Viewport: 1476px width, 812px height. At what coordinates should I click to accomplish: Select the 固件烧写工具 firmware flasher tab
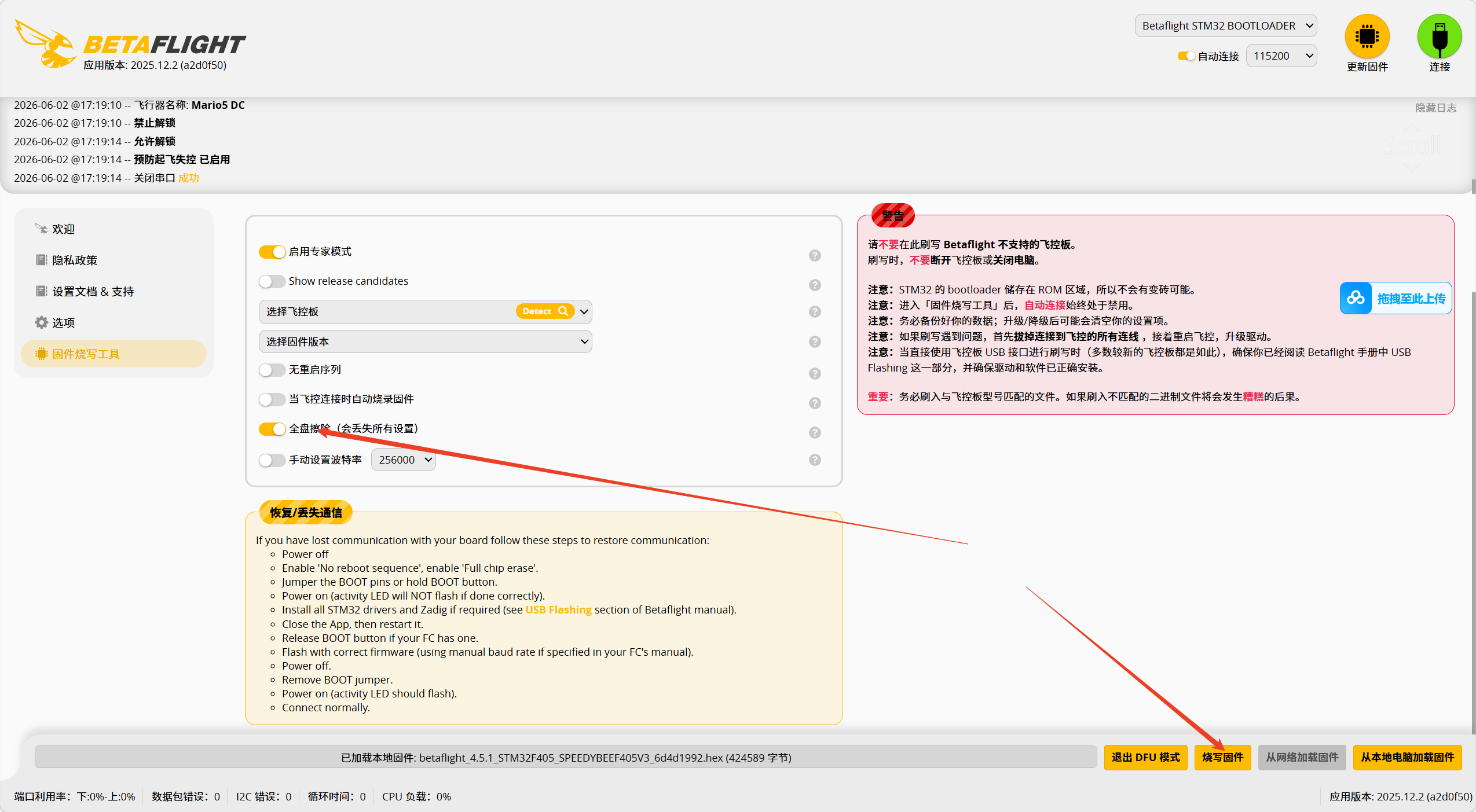coord(113,354)
